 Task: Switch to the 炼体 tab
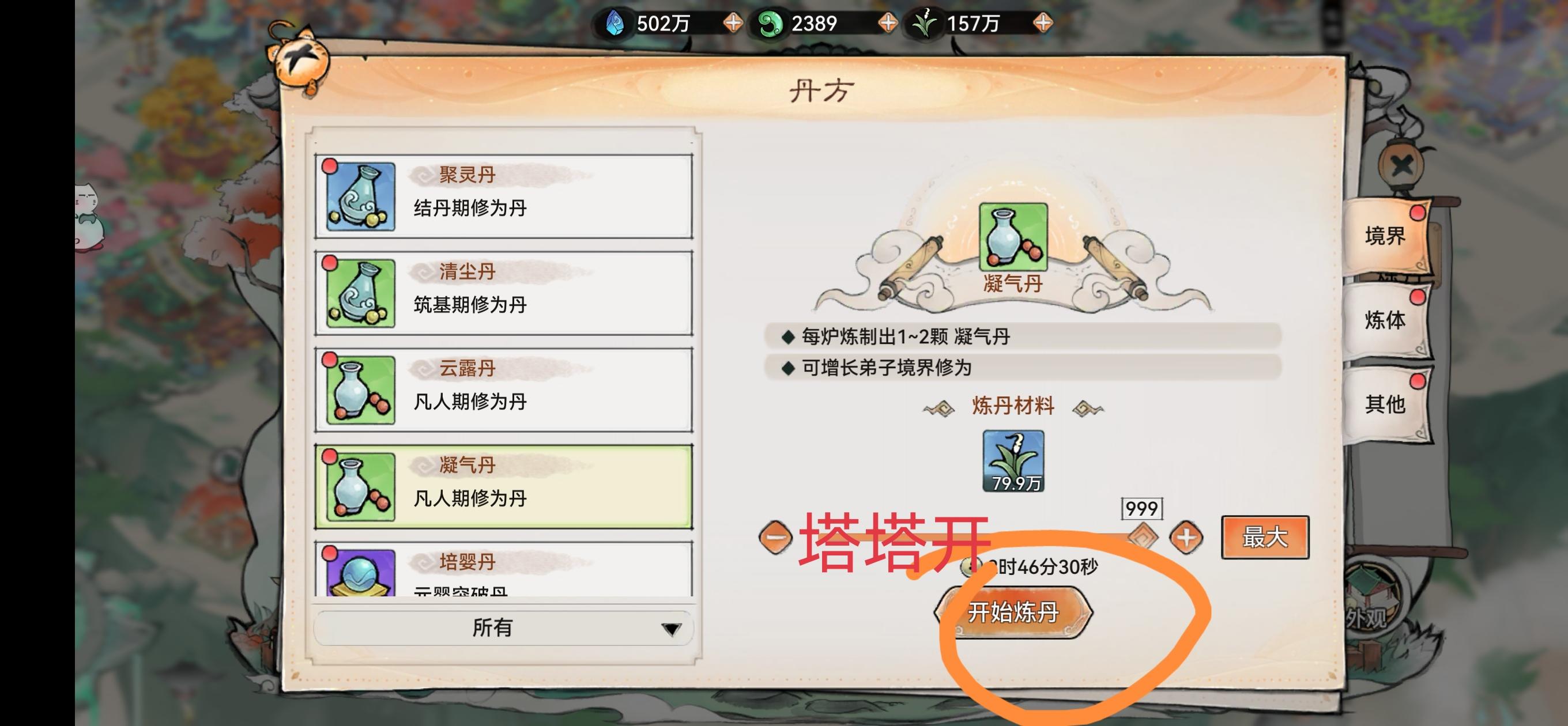[x=1386, y=319]
